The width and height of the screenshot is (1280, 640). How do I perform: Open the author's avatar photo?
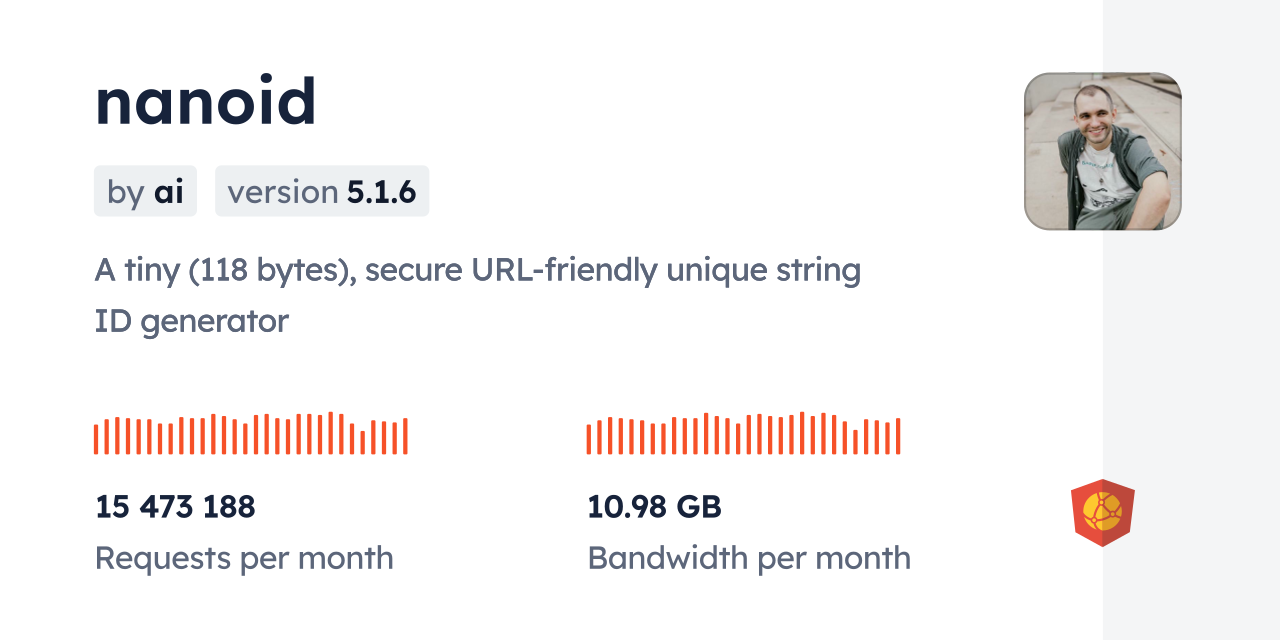coord(1102,151)
